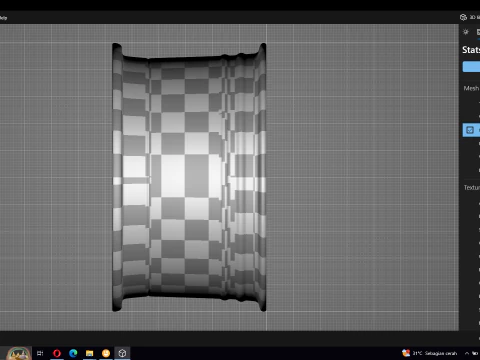The image size is (480, 360).
Task: Switch to the Environment & Lighting sun tab
Action: (x=466, y=32)
